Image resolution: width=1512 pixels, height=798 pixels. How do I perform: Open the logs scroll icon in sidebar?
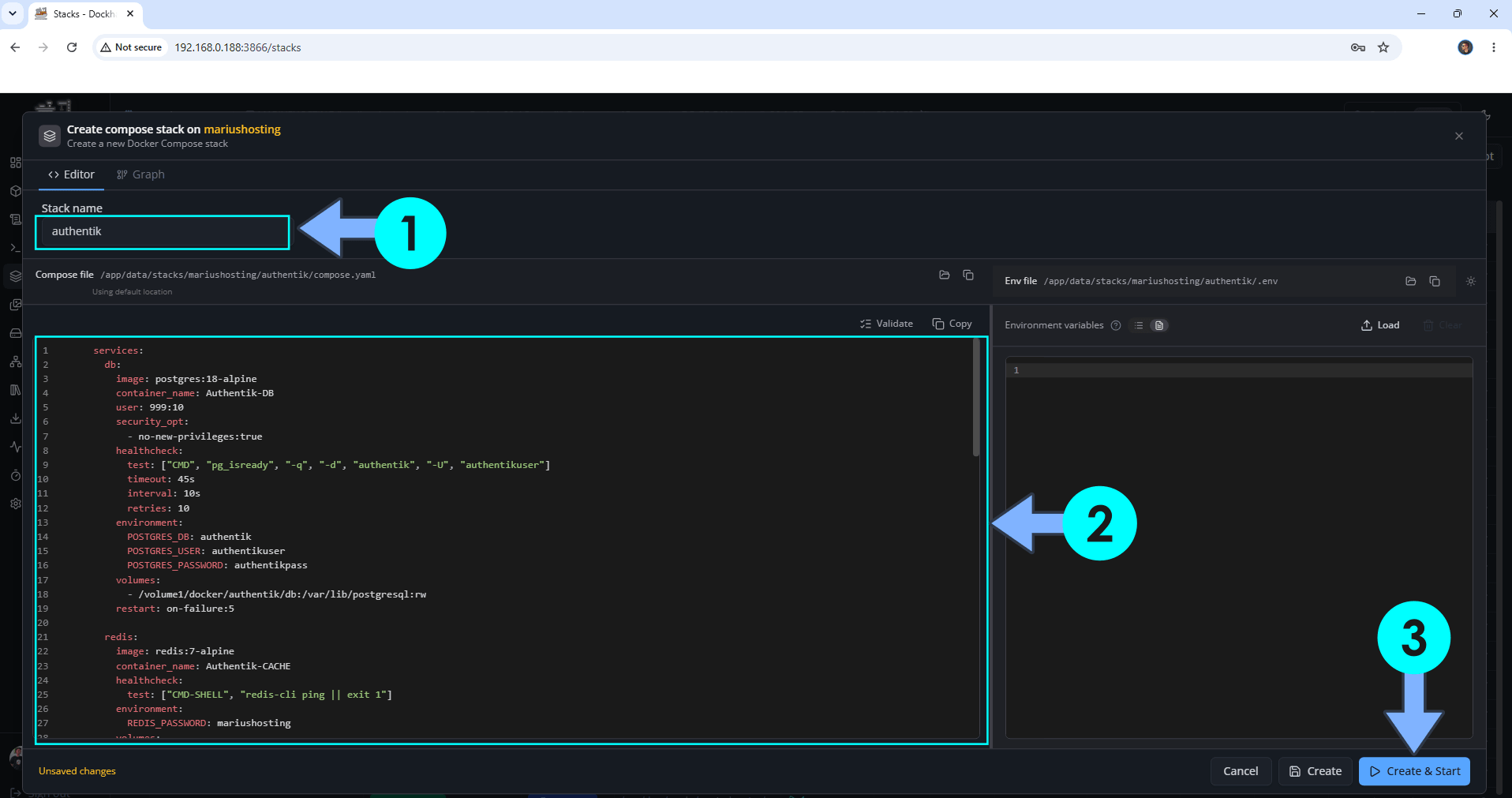15,219
